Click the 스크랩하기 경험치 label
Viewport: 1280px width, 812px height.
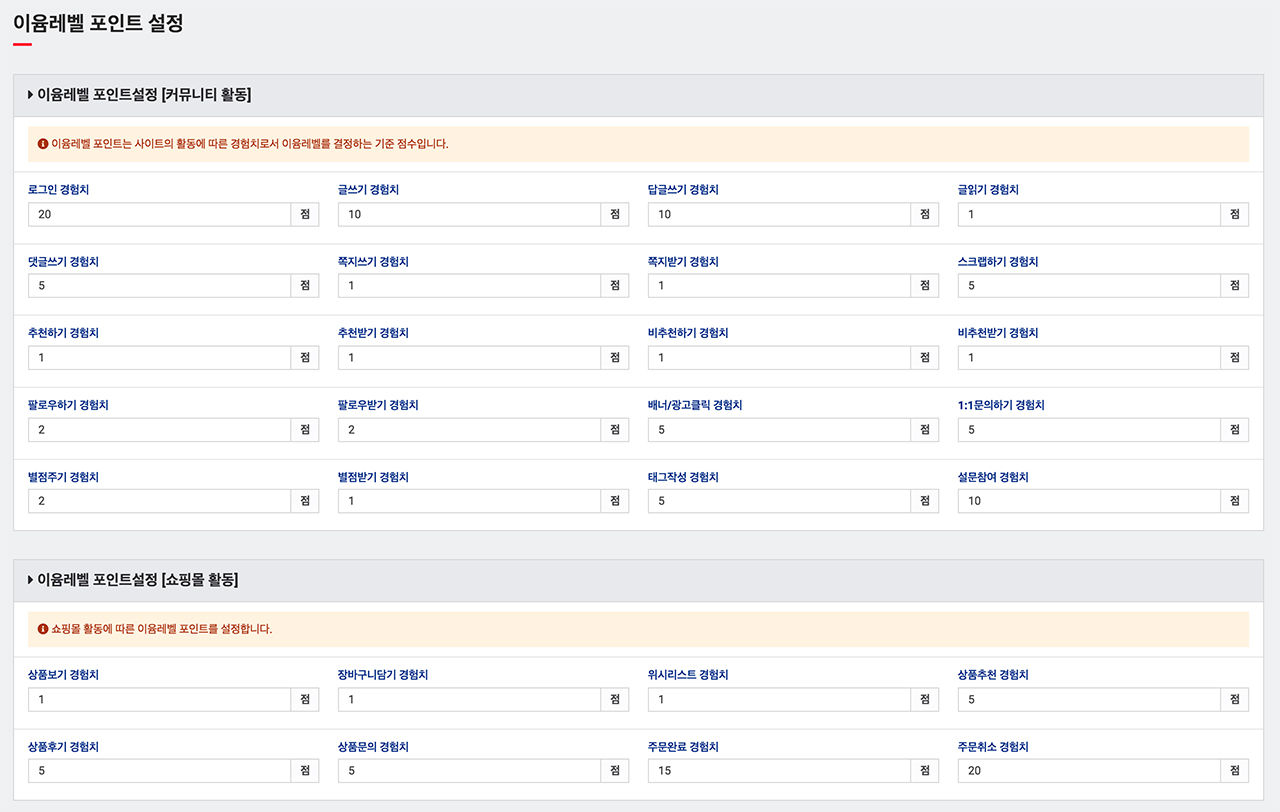(x=998, y=262)
